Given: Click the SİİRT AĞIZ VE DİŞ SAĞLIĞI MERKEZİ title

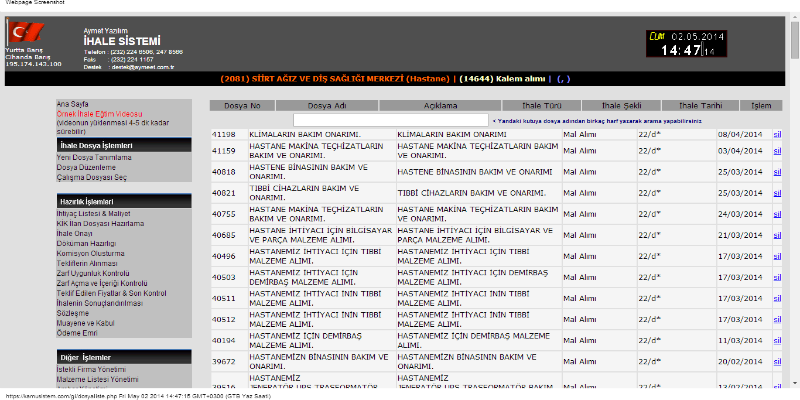Looking at the screenshot, I should pyautogui.click(x=336, y=79).
